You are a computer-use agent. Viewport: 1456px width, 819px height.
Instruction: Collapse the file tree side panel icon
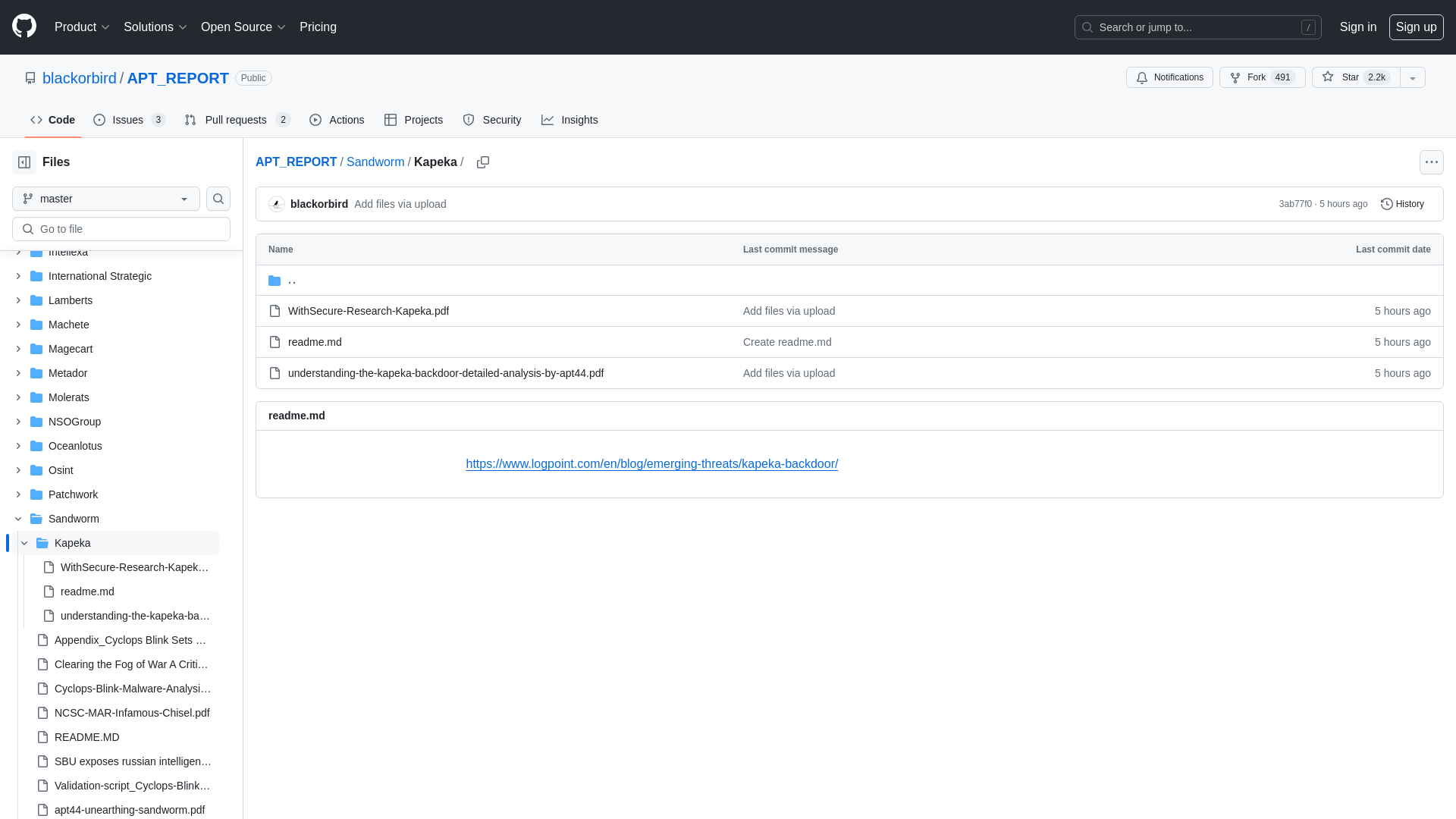tap(24, 162)
